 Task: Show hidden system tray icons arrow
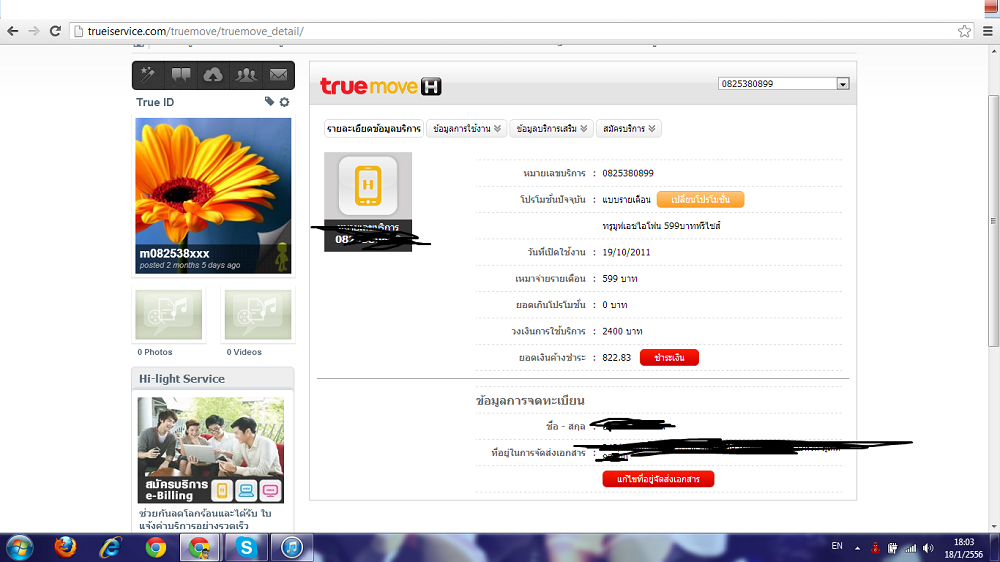coord(857,548)
